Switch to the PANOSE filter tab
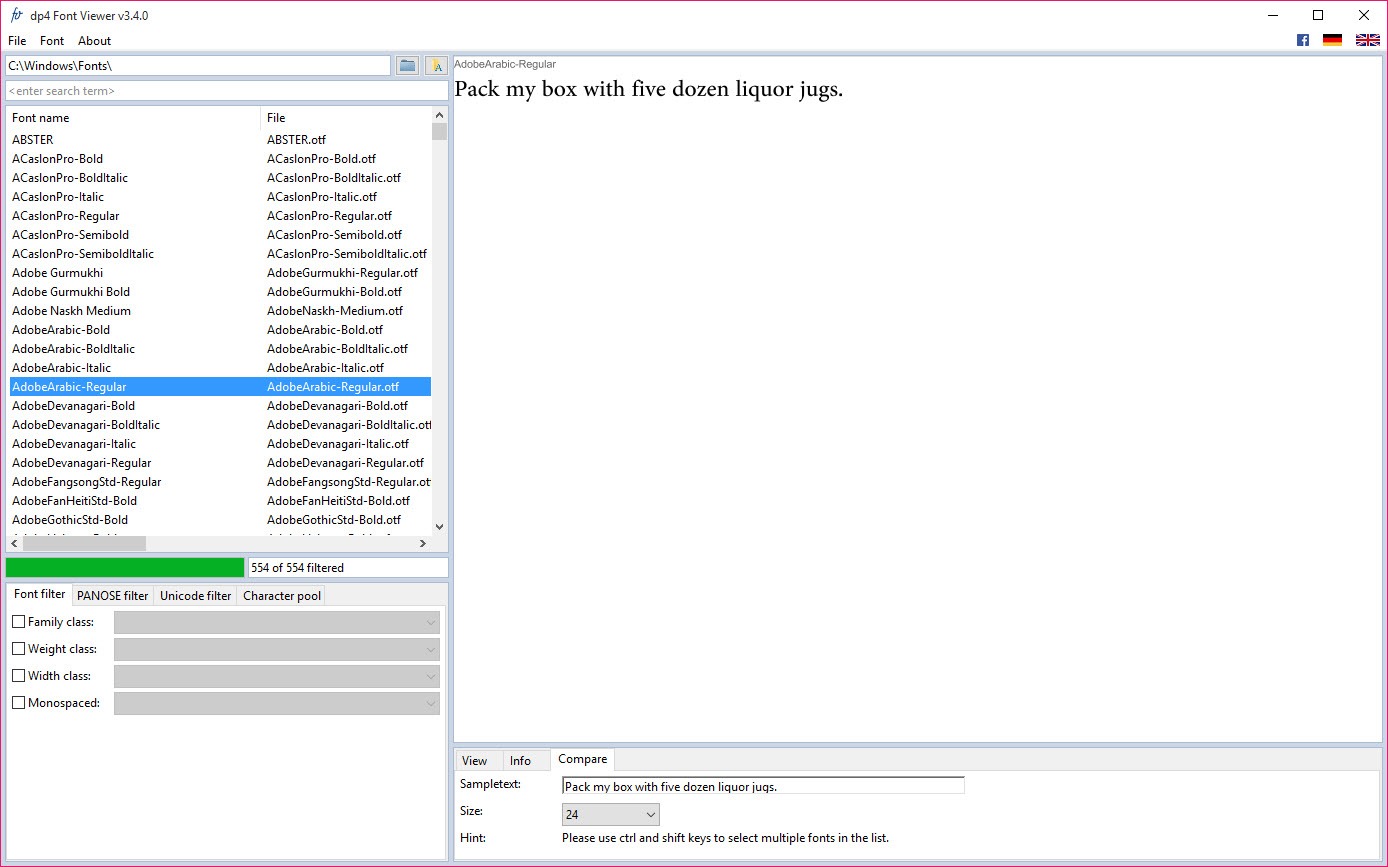Image resolution: width=1388 pixels, height=867 pixels. click(113, 596)
